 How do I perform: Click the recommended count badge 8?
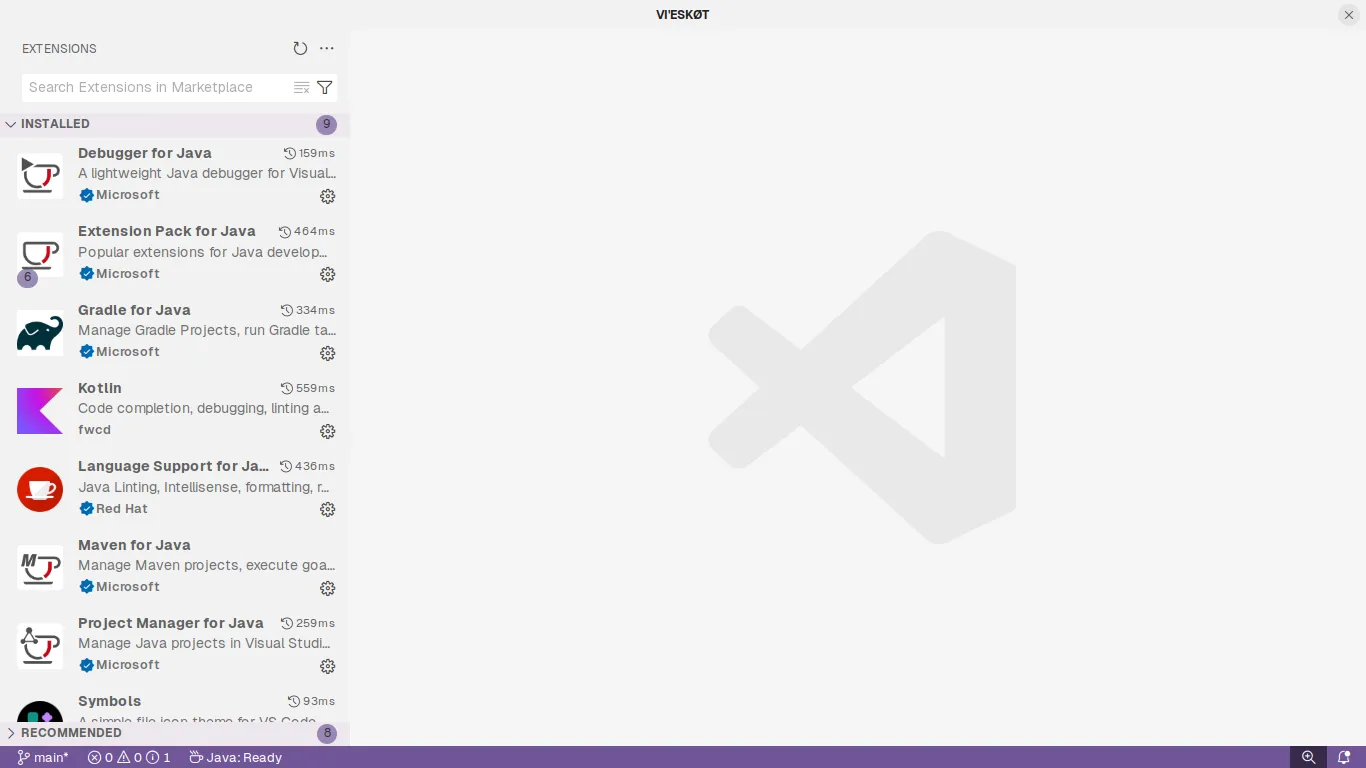327,733
